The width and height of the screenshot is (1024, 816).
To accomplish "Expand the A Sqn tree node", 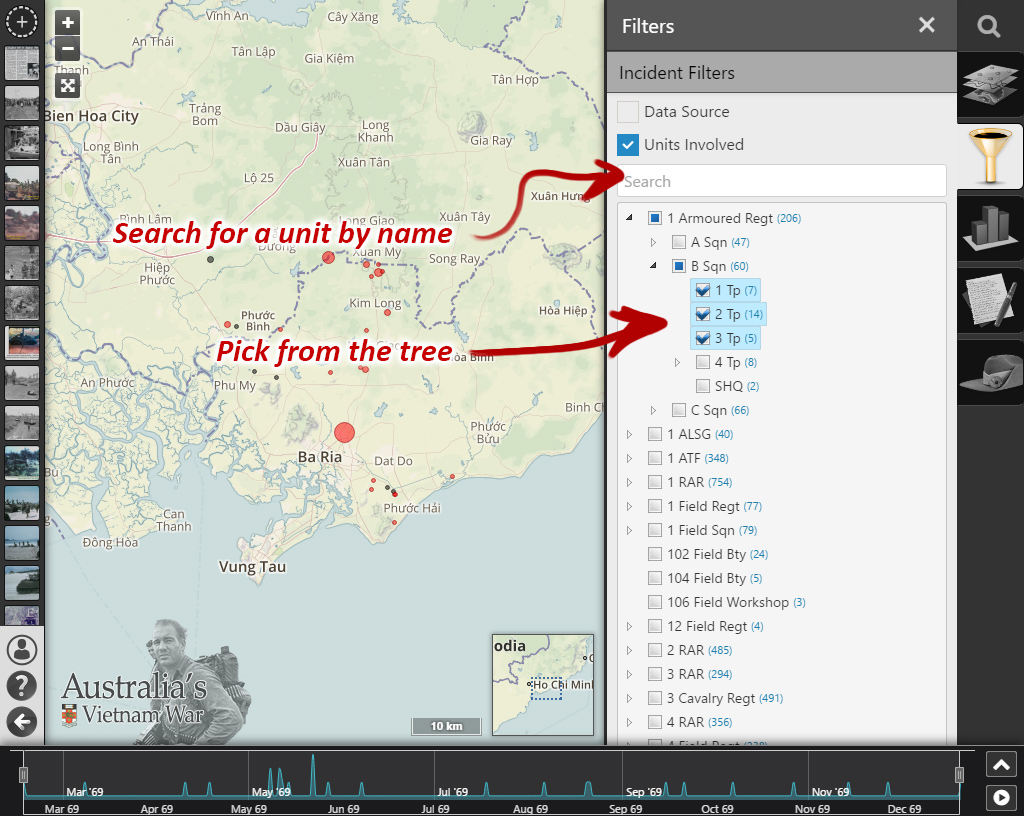I will (653, 242).
